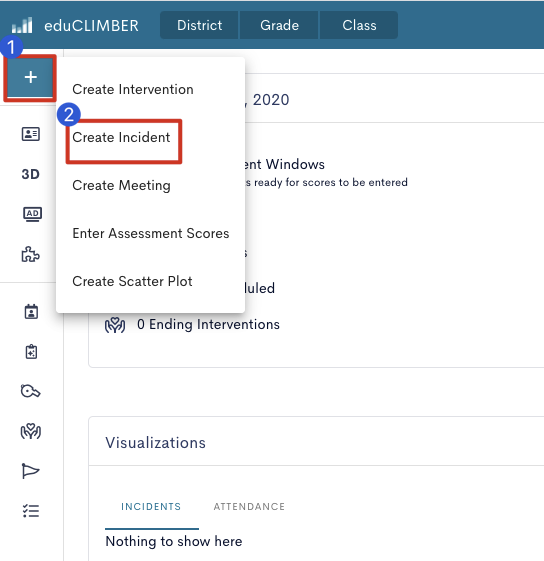This screenshot has height=561, width=544.
Task: Select the clipboard sparkle sidebar icon
Action: coord(31,352)
